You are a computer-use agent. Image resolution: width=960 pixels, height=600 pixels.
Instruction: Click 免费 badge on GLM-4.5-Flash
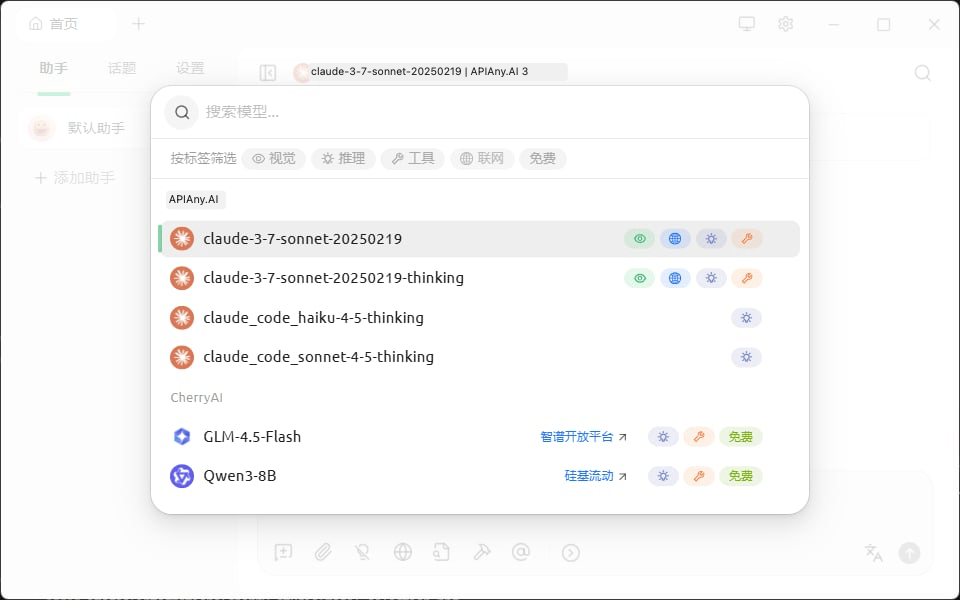741,437
